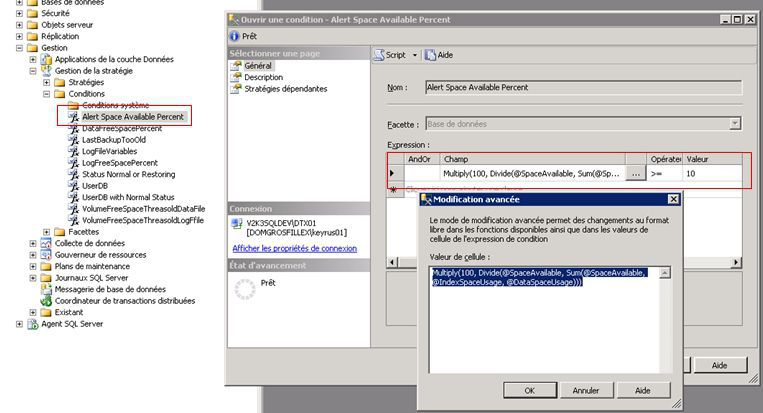Image resolution: width=763 pixels, height=413 pixels.
Task: Click the LogFileVariables condition icon
Action: pyautogui.click(x=73, y=151)
